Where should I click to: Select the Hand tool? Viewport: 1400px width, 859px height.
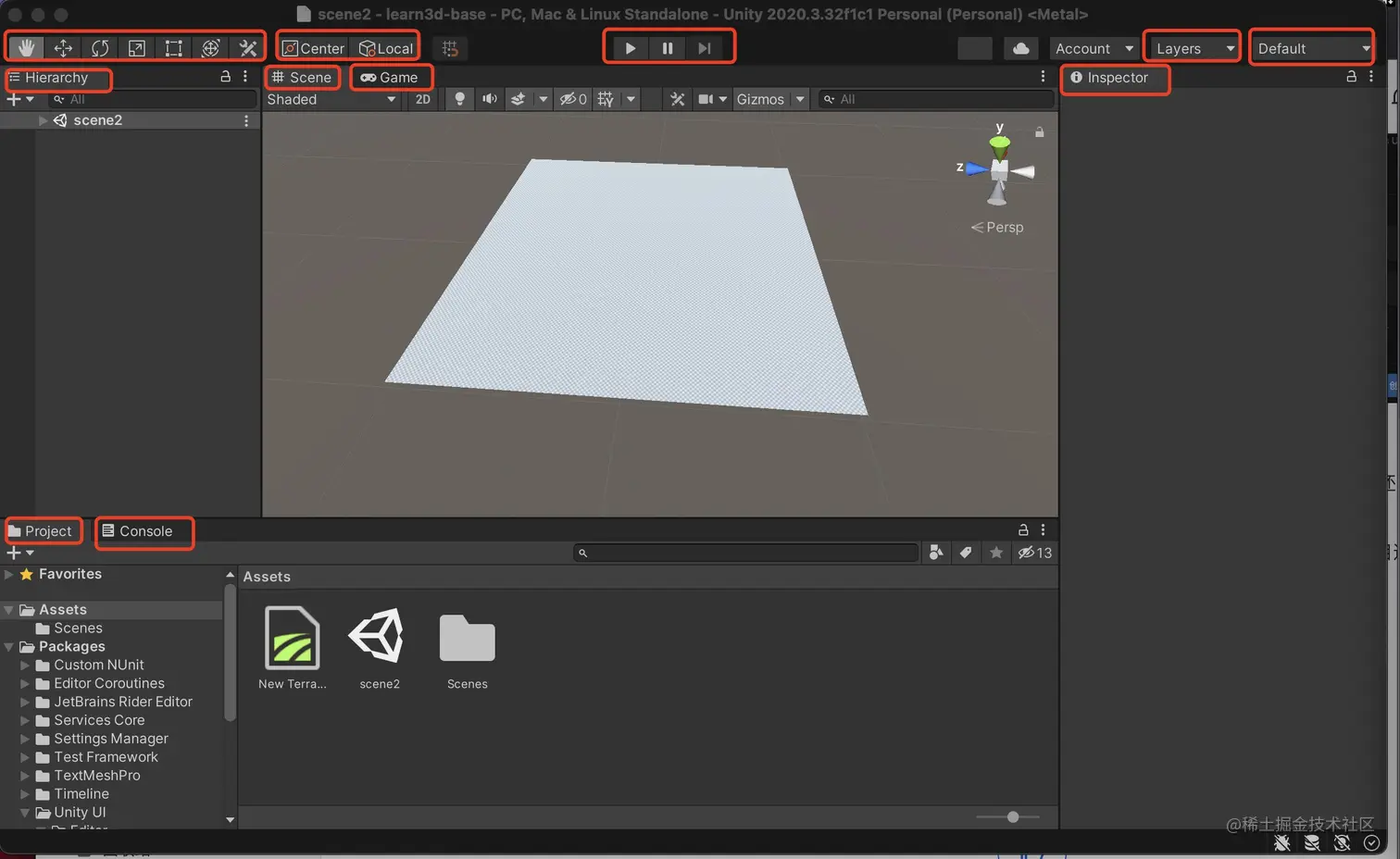[26, 48]
